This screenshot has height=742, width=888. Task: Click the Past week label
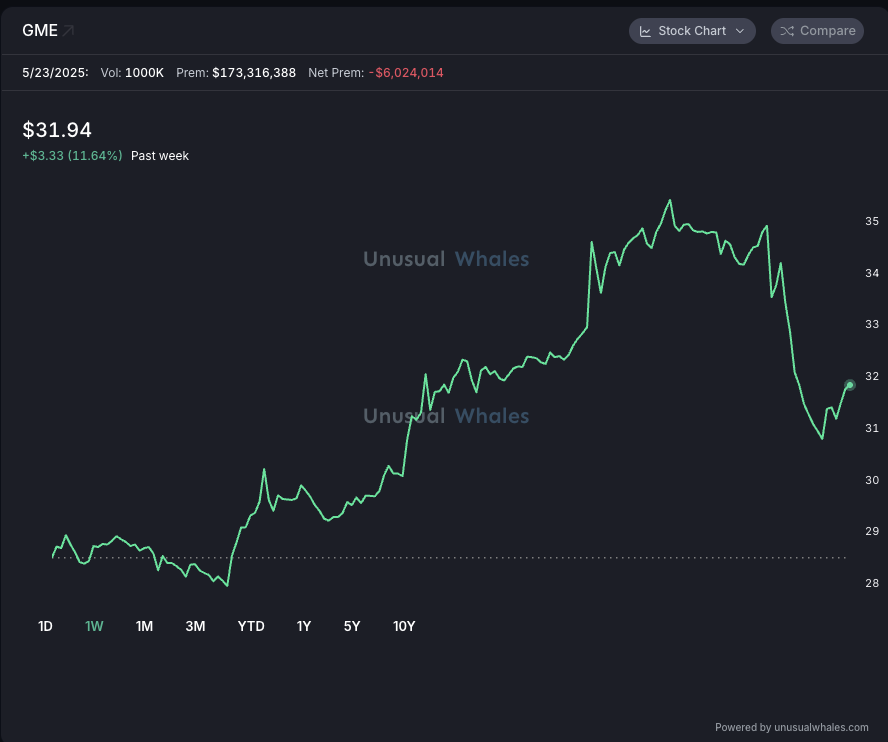click(x=160, y=156)
